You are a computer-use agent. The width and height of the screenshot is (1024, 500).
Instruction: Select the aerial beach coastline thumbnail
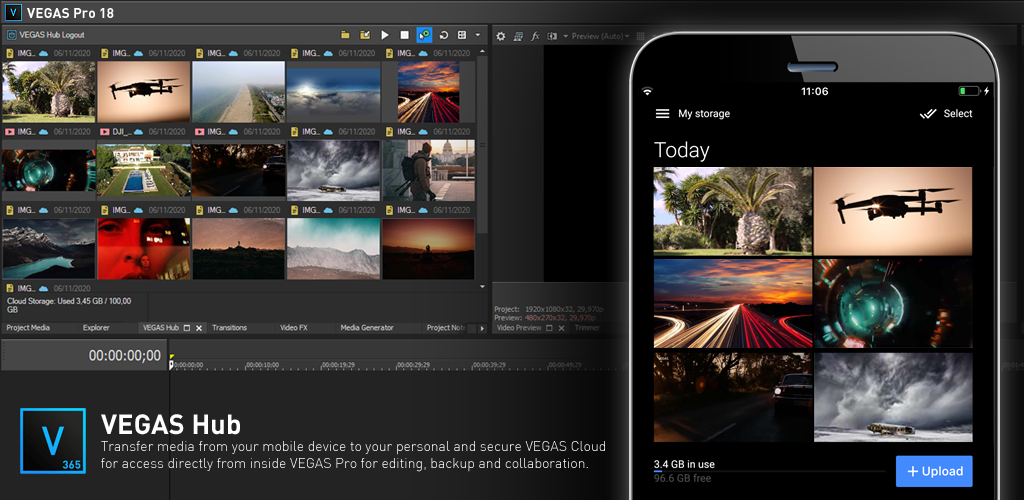238,92
